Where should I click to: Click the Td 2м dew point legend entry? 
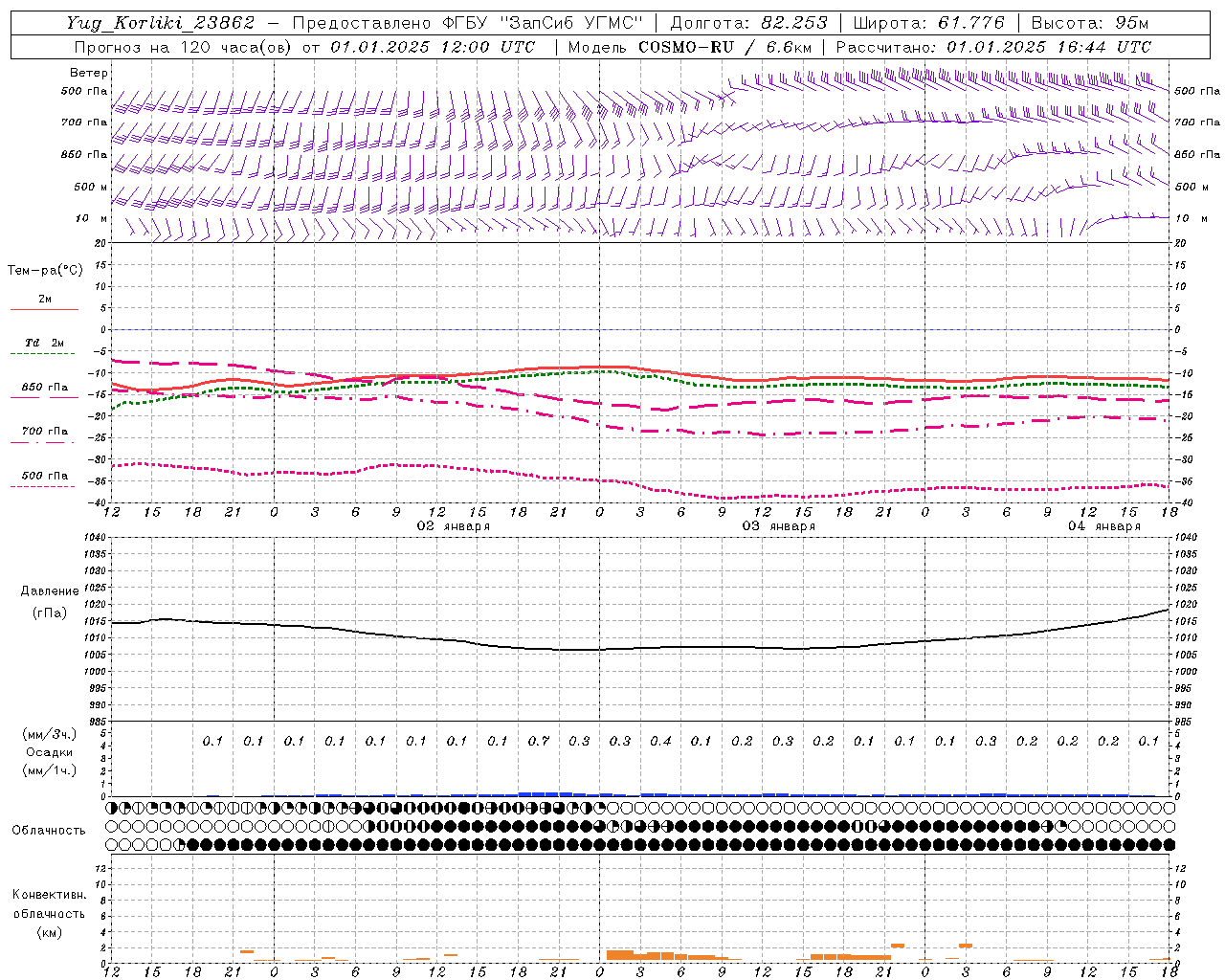click(44, 343)
